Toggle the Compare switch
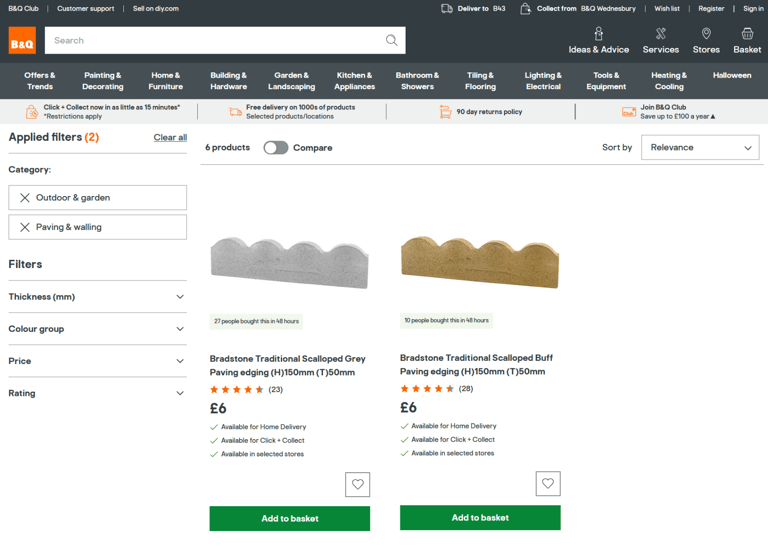The height and width of the screenshot is (546, 768). coord(276,147)
